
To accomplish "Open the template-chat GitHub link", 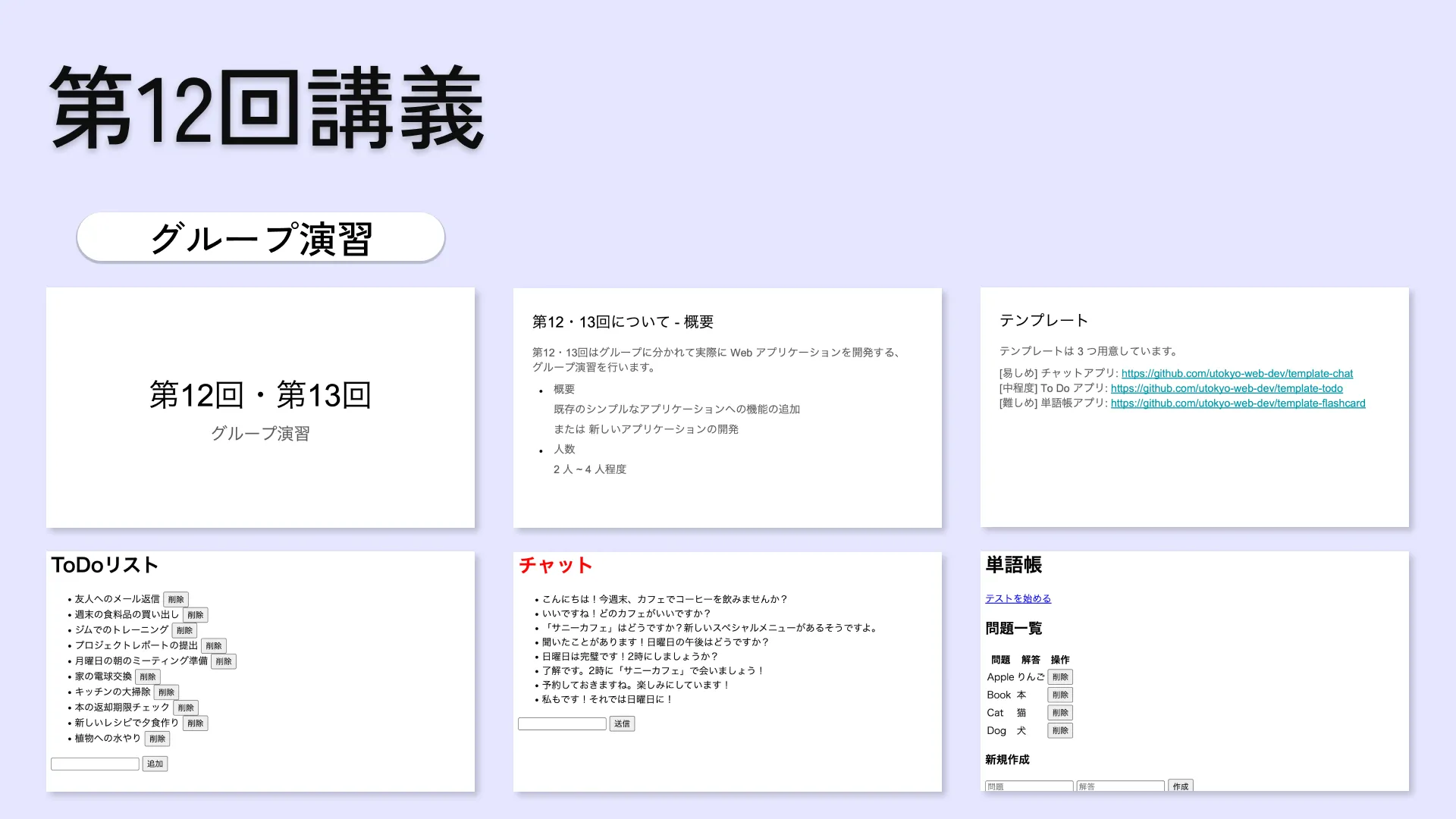I will coord(1235,373).
